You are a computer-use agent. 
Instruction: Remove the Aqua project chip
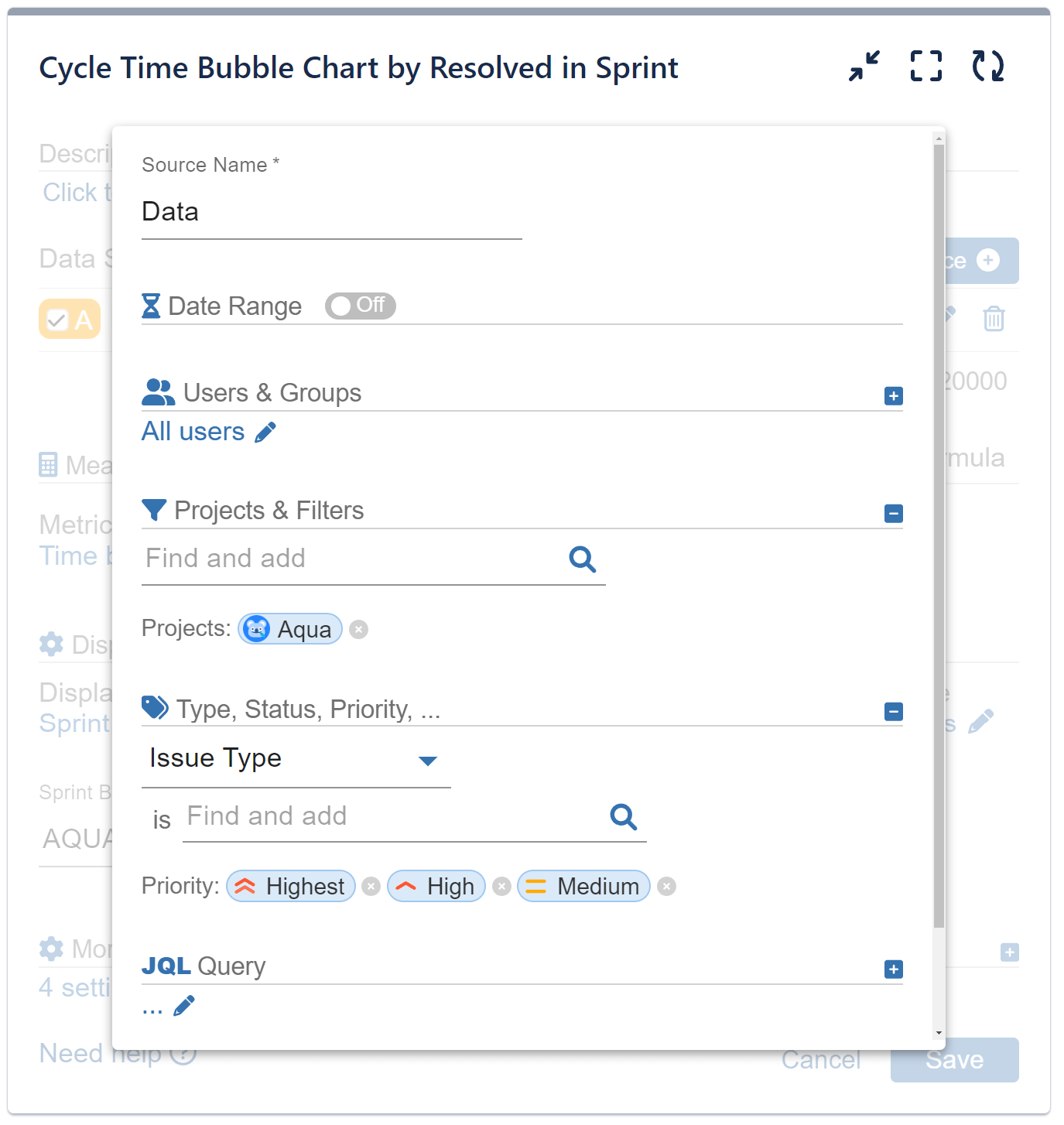358,629
